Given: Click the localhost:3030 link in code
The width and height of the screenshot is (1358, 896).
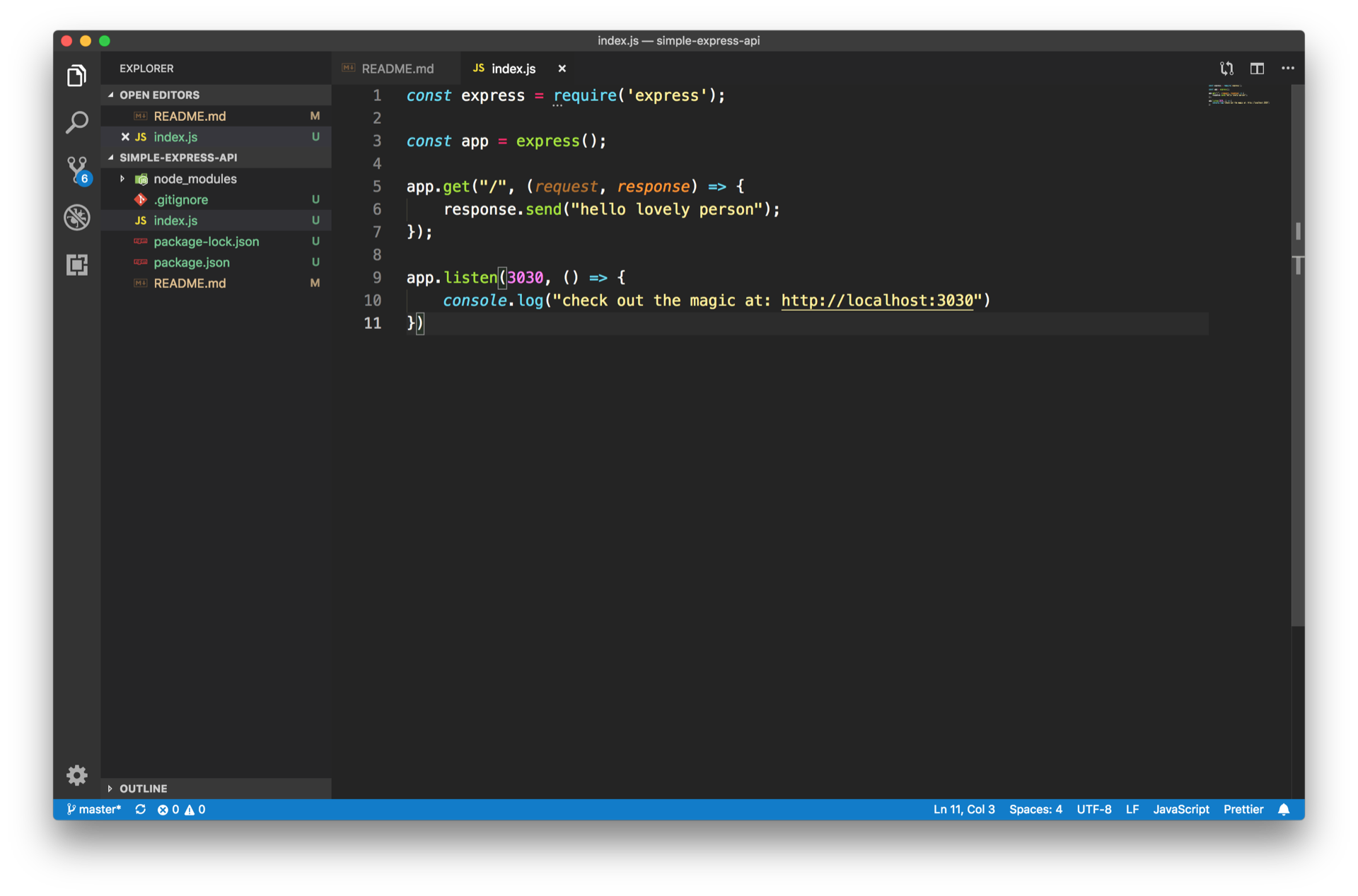Looking at the screenshot, I should (x=877, y=301).
